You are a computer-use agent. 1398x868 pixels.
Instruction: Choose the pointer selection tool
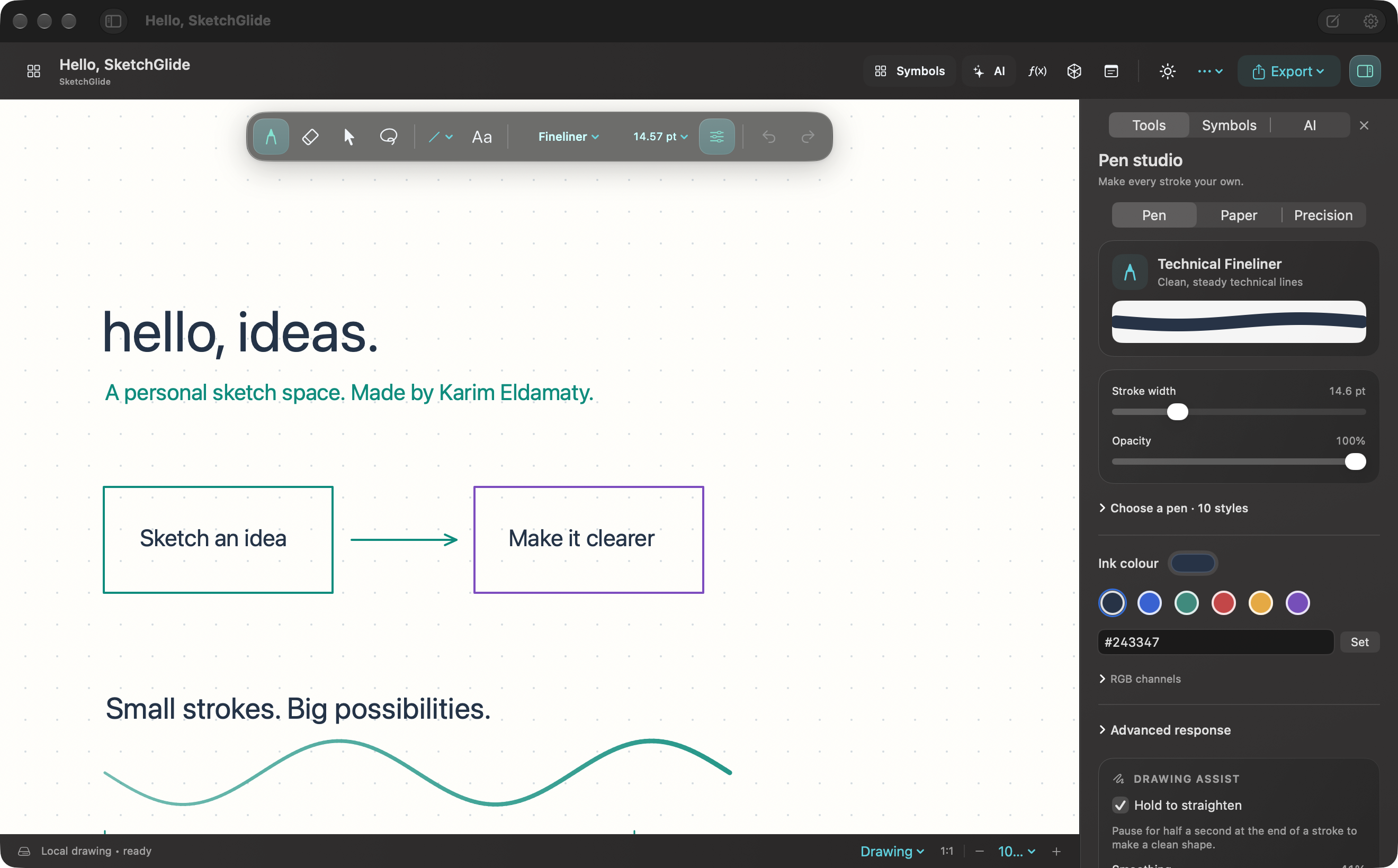(x=348, y=137)
